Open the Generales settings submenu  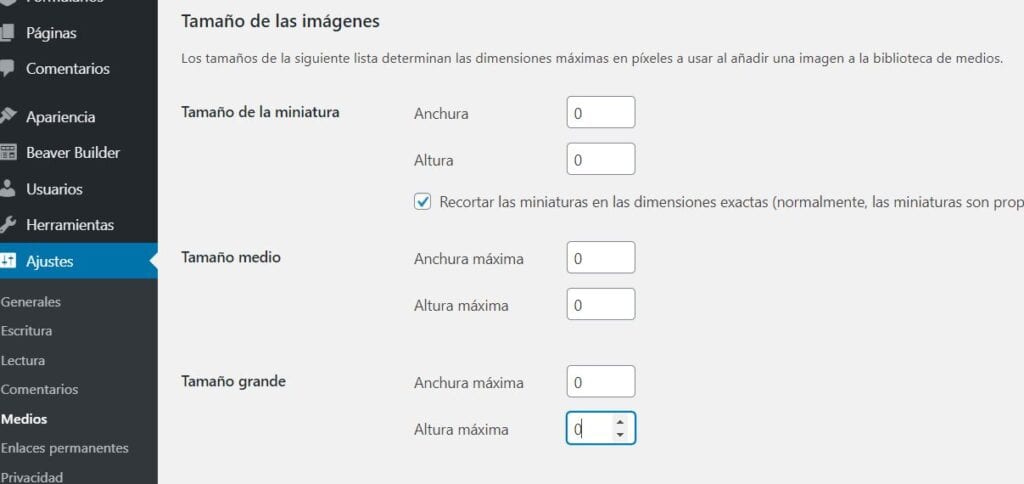31,302
